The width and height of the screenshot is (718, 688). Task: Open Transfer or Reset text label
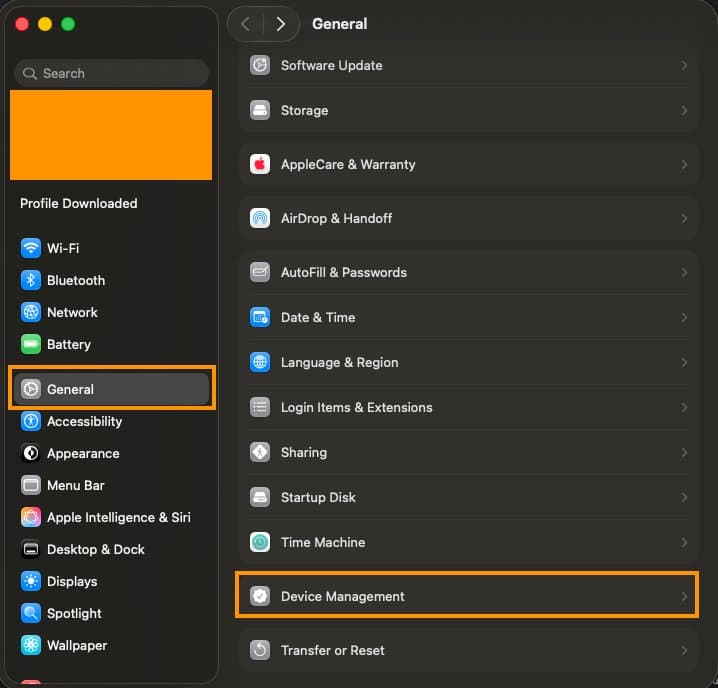332,650
